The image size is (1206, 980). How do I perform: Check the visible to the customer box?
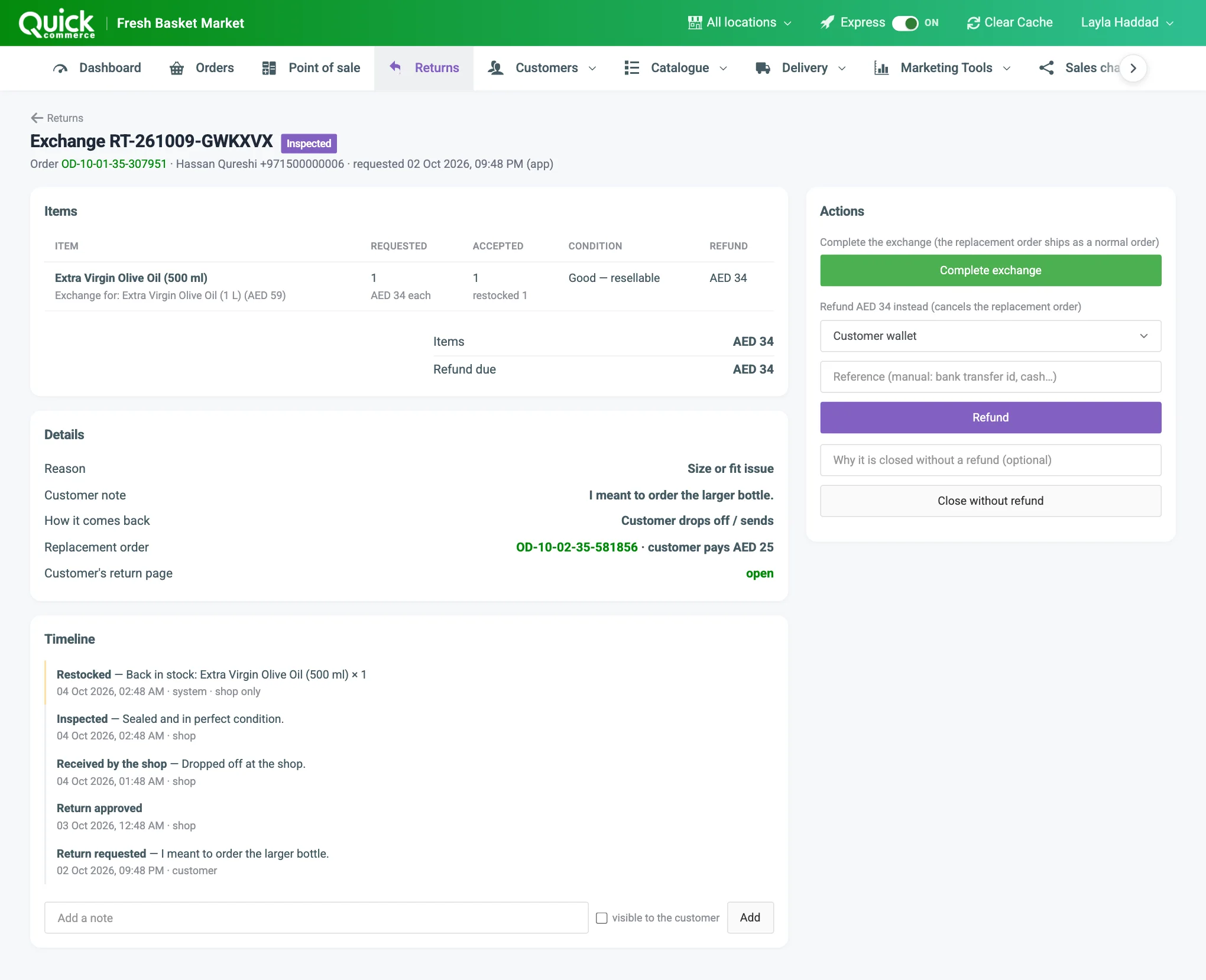tap(602, 918)
